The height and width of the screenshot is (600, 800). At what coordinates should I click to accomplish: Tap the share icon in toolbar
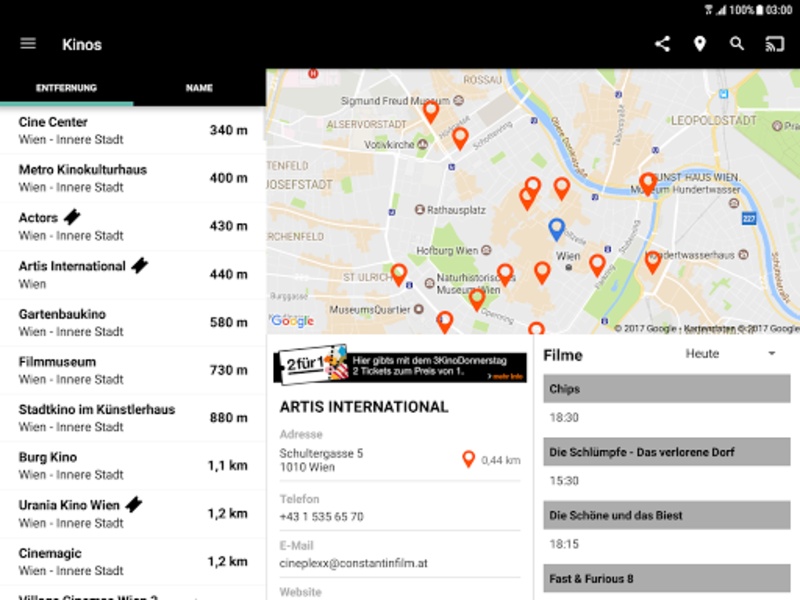click(662, 44)
